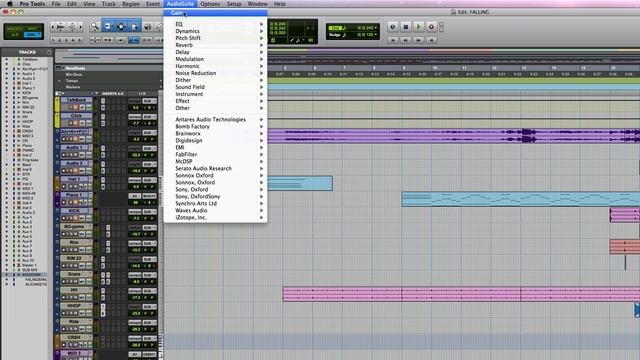Open the TalkBack track output bus selector
The image size is (640, 360).
pyautogui.click(x=149, y=101)
